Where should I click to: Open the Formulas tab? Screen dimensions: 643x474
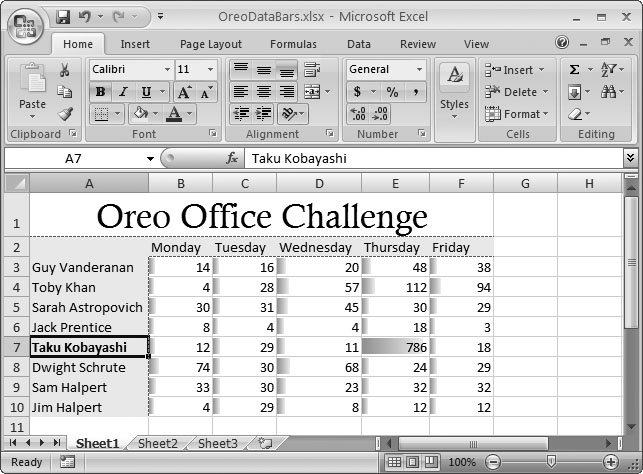pos(293,44)
